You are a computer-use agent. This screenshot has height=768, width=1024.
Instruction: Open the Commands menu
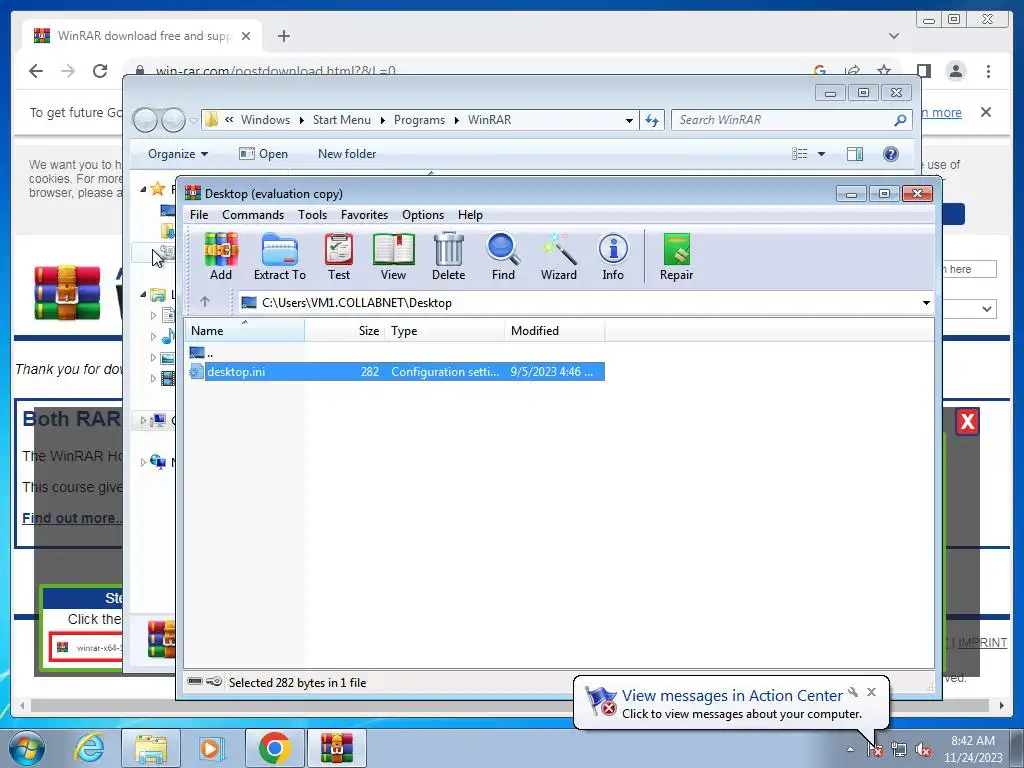click(253, 215)
